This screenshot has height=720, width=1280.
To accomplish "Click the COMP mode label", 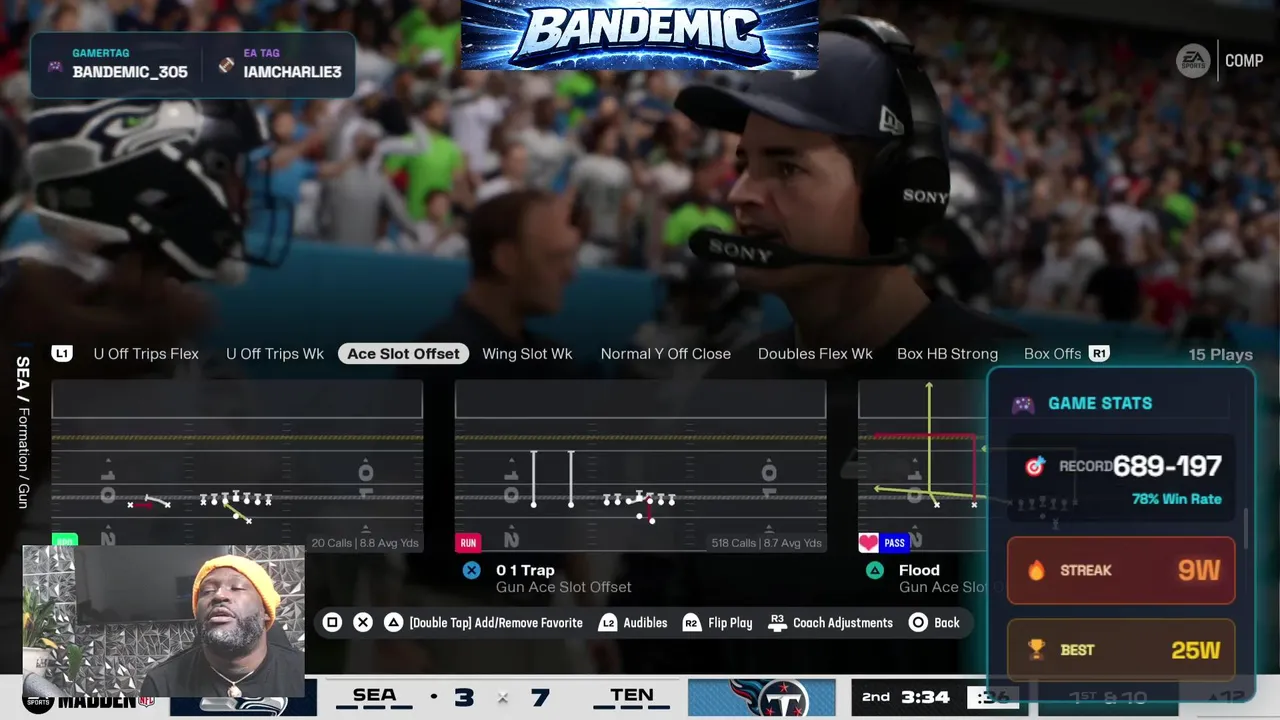I will click(x=1244, y=61).
